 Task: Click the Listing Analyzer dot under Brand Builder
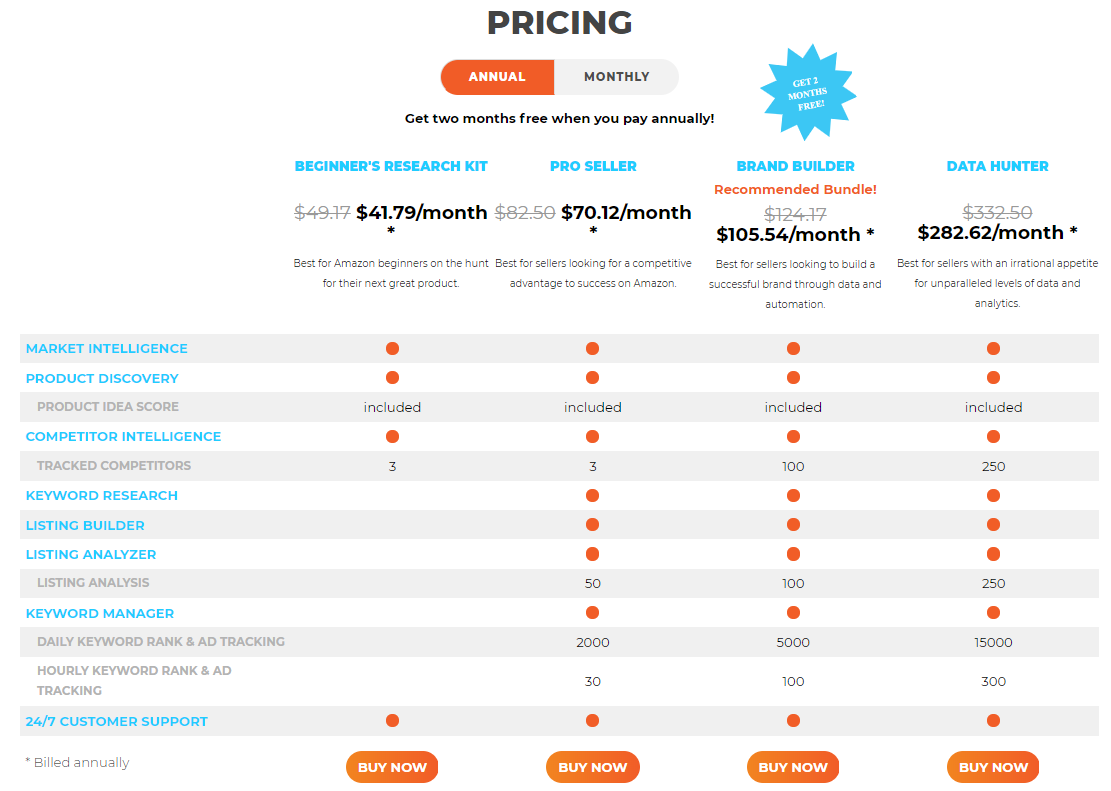coord(793,553)
